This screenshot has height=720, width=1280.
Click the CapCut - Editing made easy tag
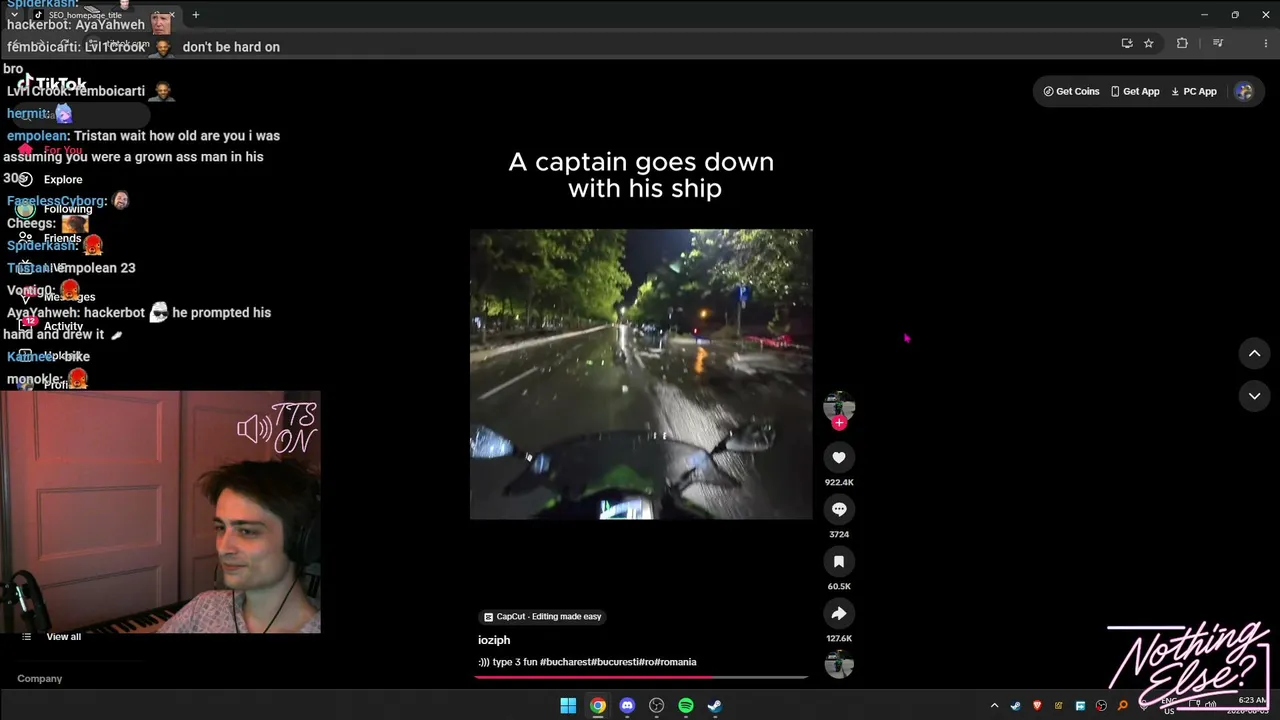click(x=543, y=617)
